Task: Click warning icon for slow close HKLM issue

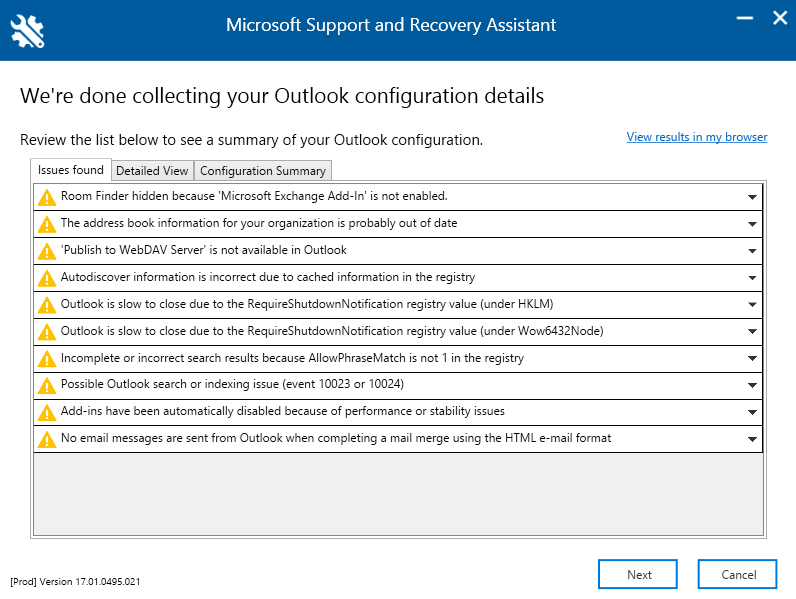Action: coord(47,305)
